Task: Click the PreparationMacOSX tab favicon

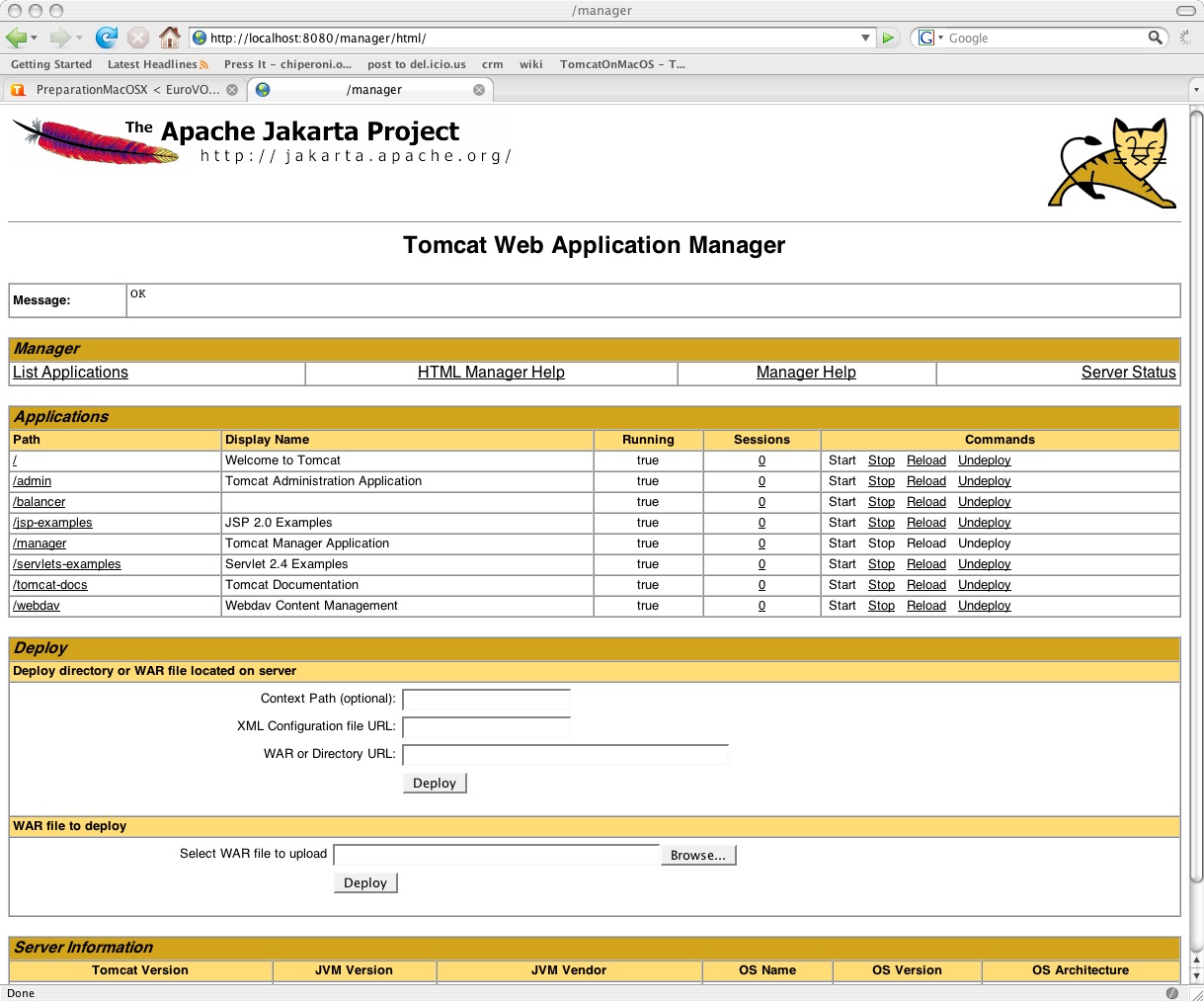Action: [x=18, y=90]
